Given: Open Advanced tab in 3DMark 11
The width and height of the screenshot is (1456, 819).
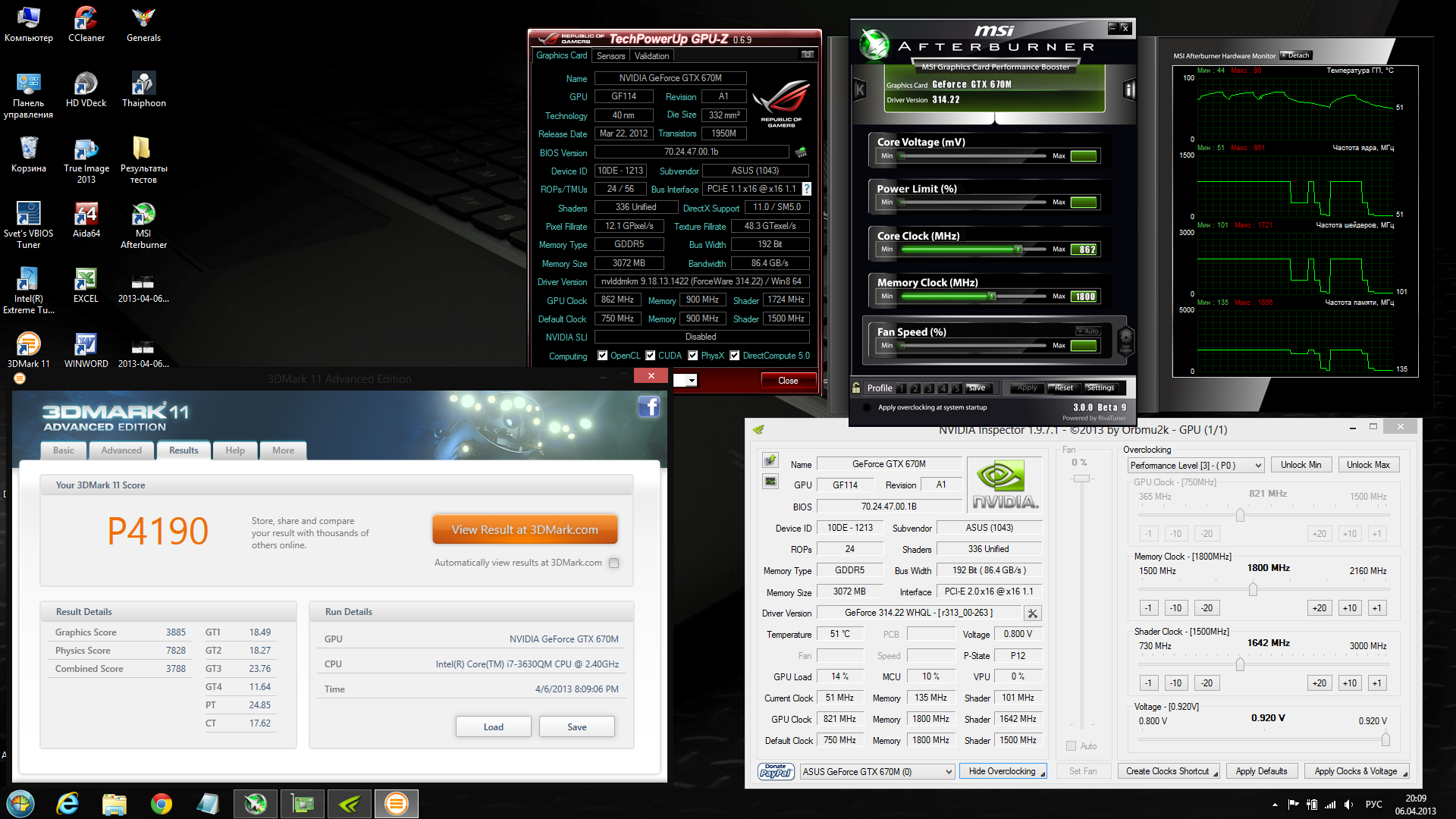Looking at the screenshot, I should pyautogui.click(x=121, y=450).
